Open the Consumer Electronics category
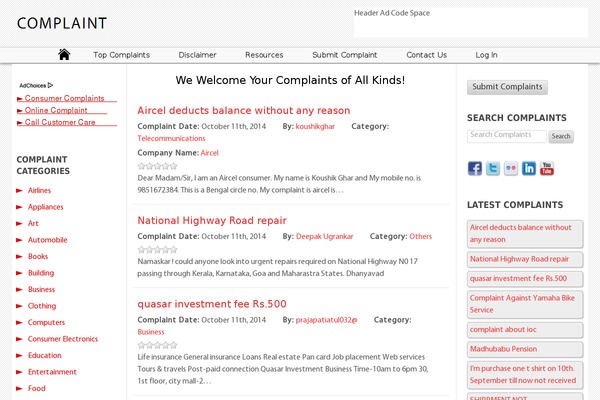The height and width of the screenshot is (400, 600). pos(63,339)
